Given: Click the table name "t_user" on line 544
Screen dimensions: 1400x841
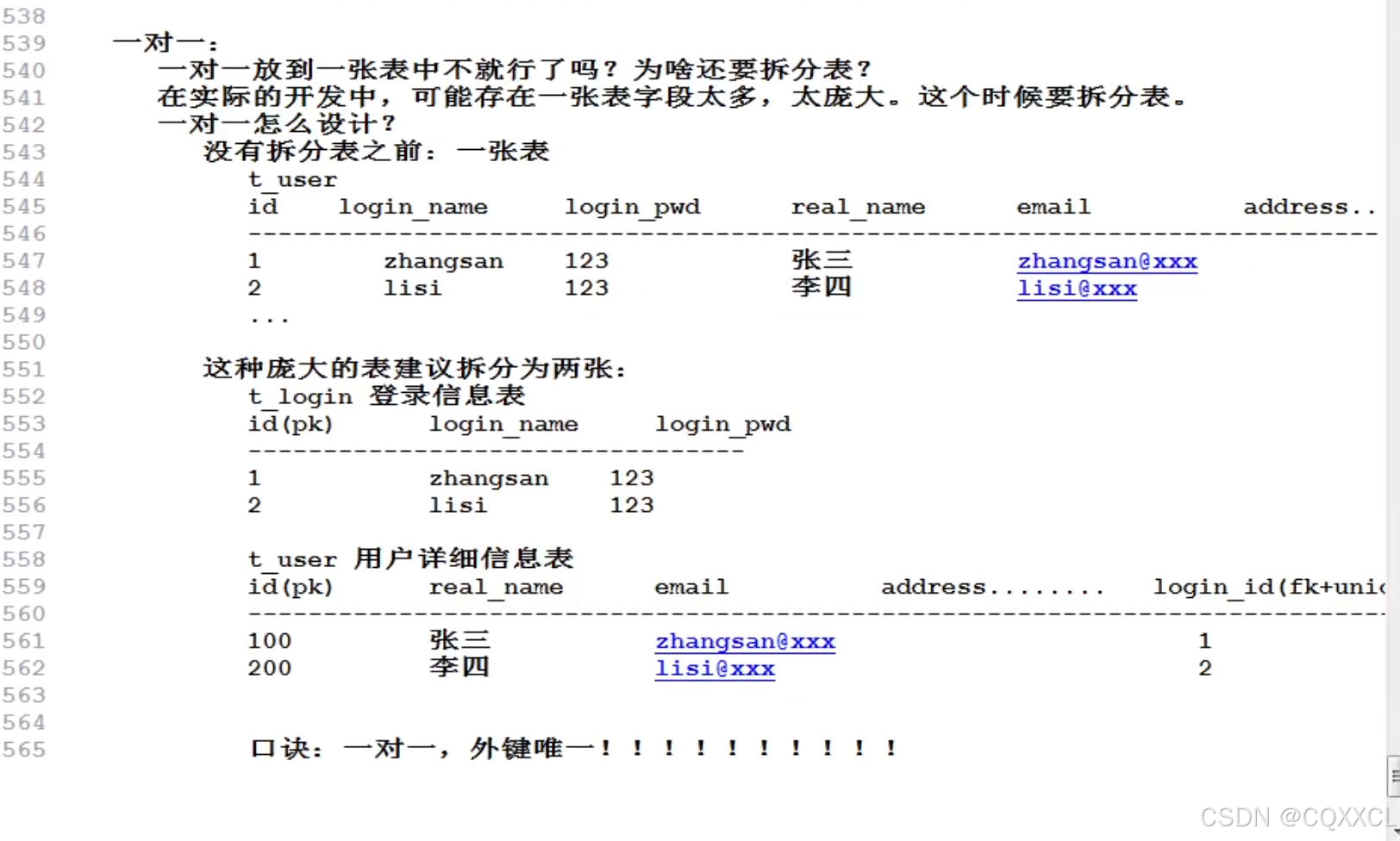Looking at the screenshot, I should coord(292,180).
